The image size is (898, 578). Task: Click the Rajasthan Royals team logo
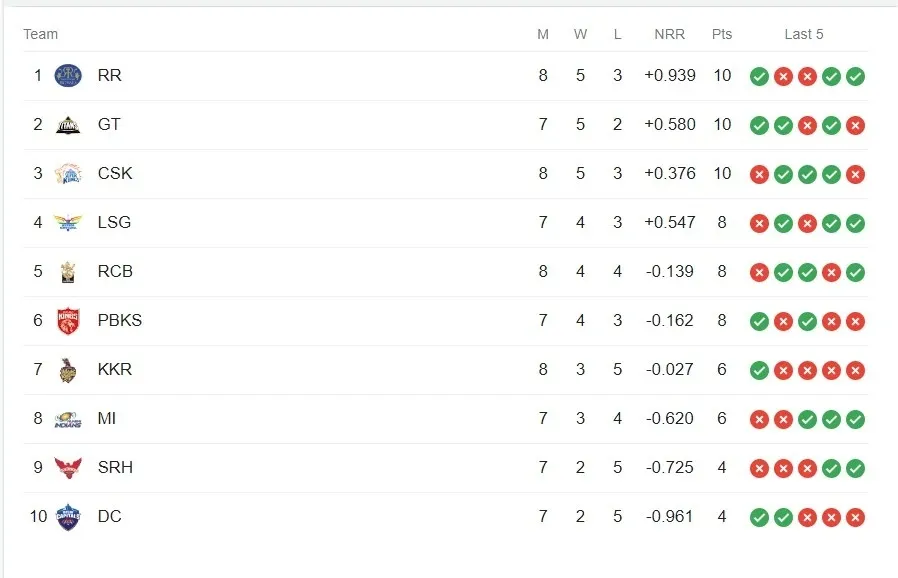click(68, 75)
